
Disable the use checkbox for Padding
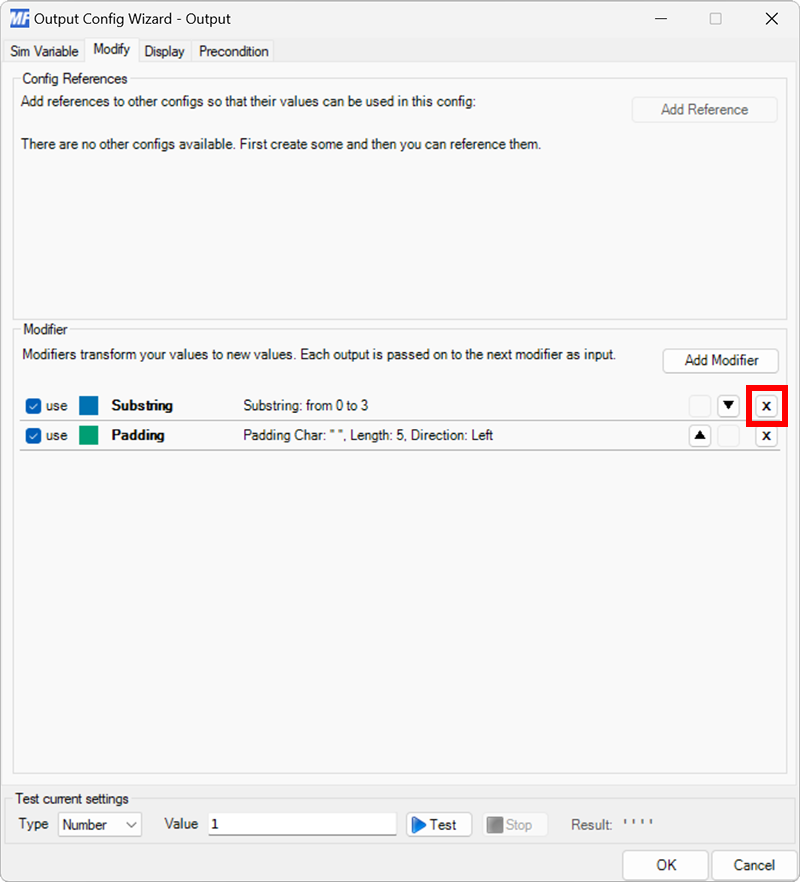point(33,435)
